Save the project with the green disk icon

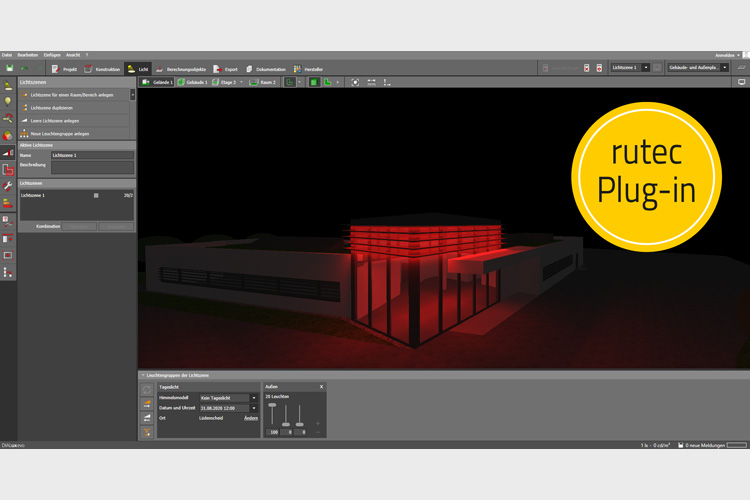pyautogui.click(x=10, y=68)
